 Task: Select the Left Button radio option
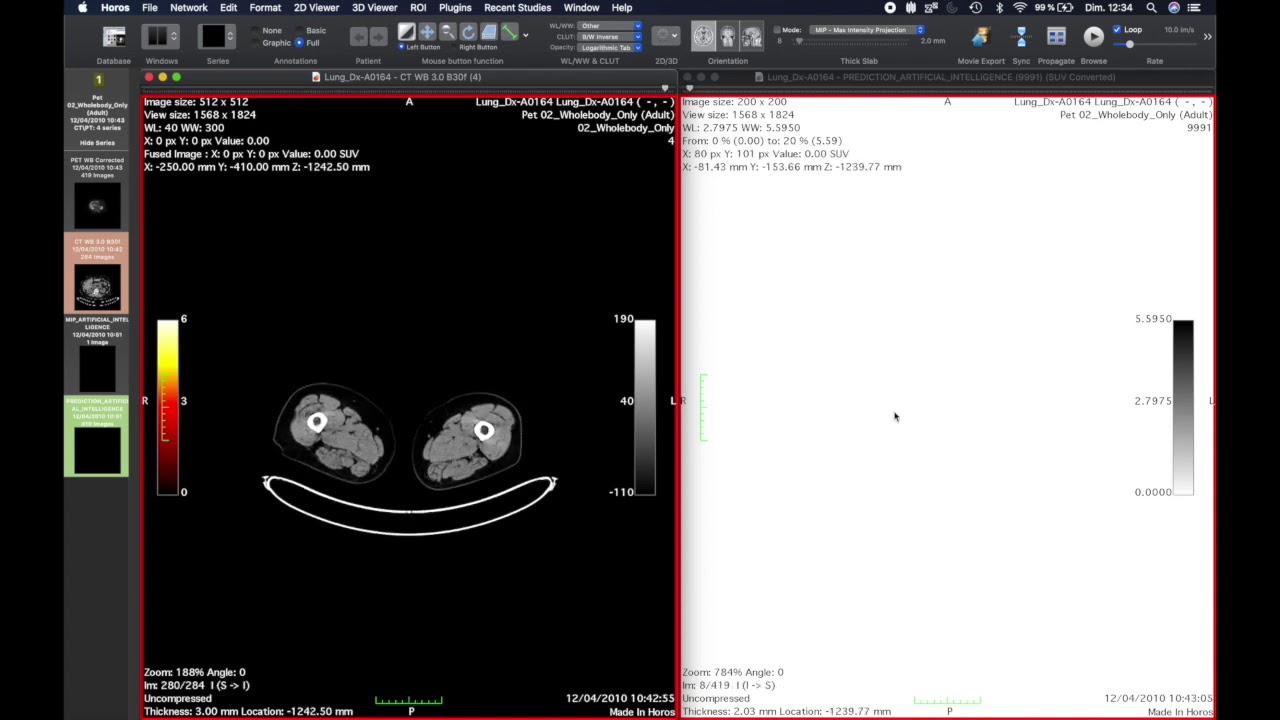(x=402, y=47)
